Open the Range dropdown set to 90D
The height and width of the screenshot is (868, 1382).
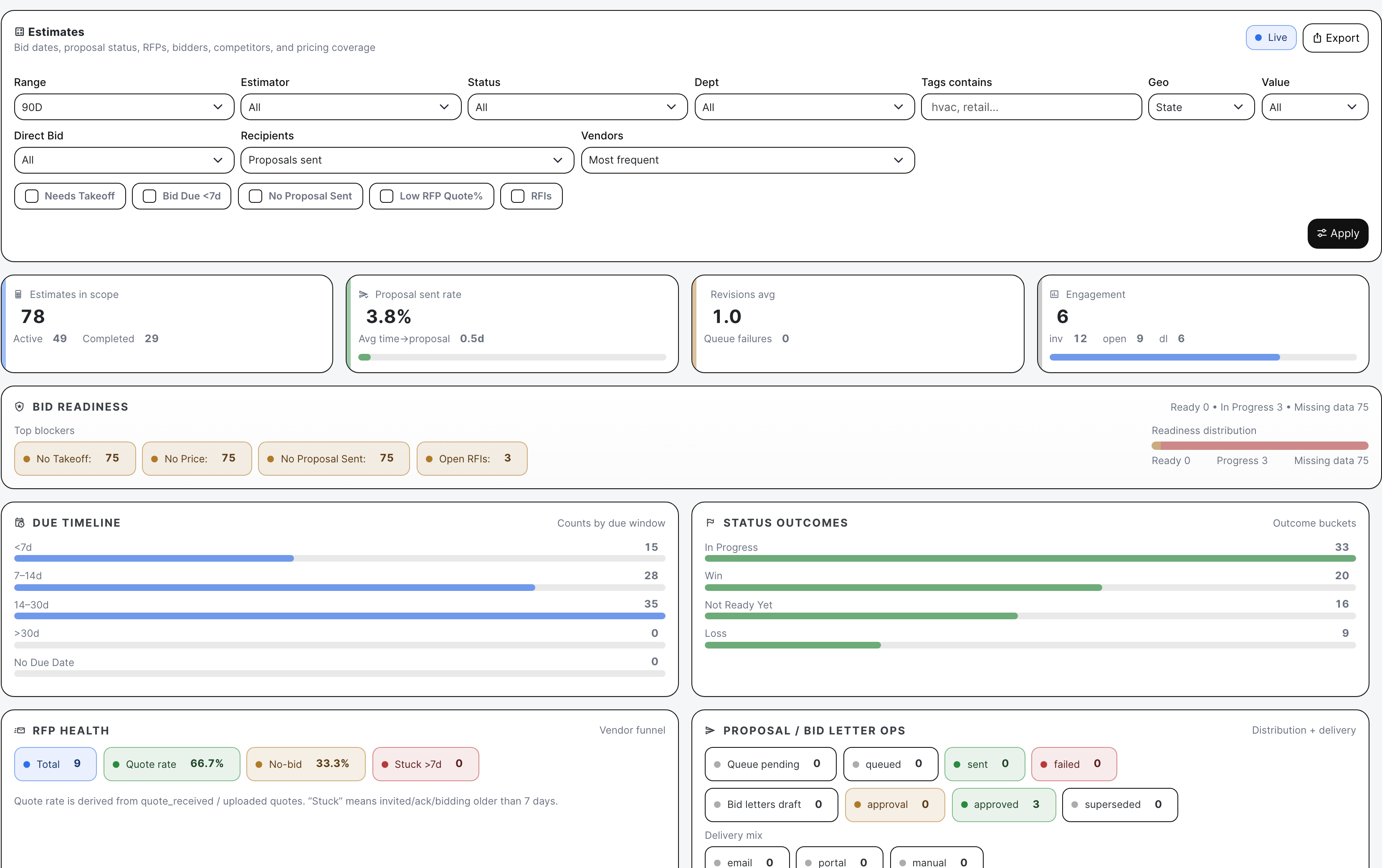coord(124,107)
